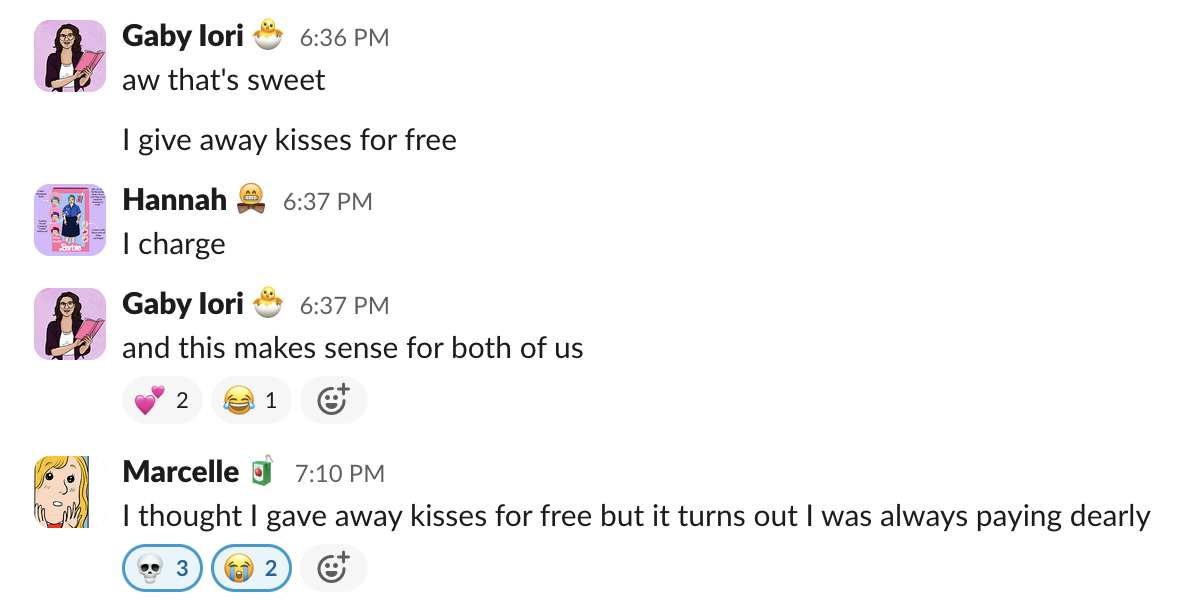Toggle the skull reaction on Marcelle's message
Image resolution: width=1192 pixels, height=600 pixels.
click(162, 569)
